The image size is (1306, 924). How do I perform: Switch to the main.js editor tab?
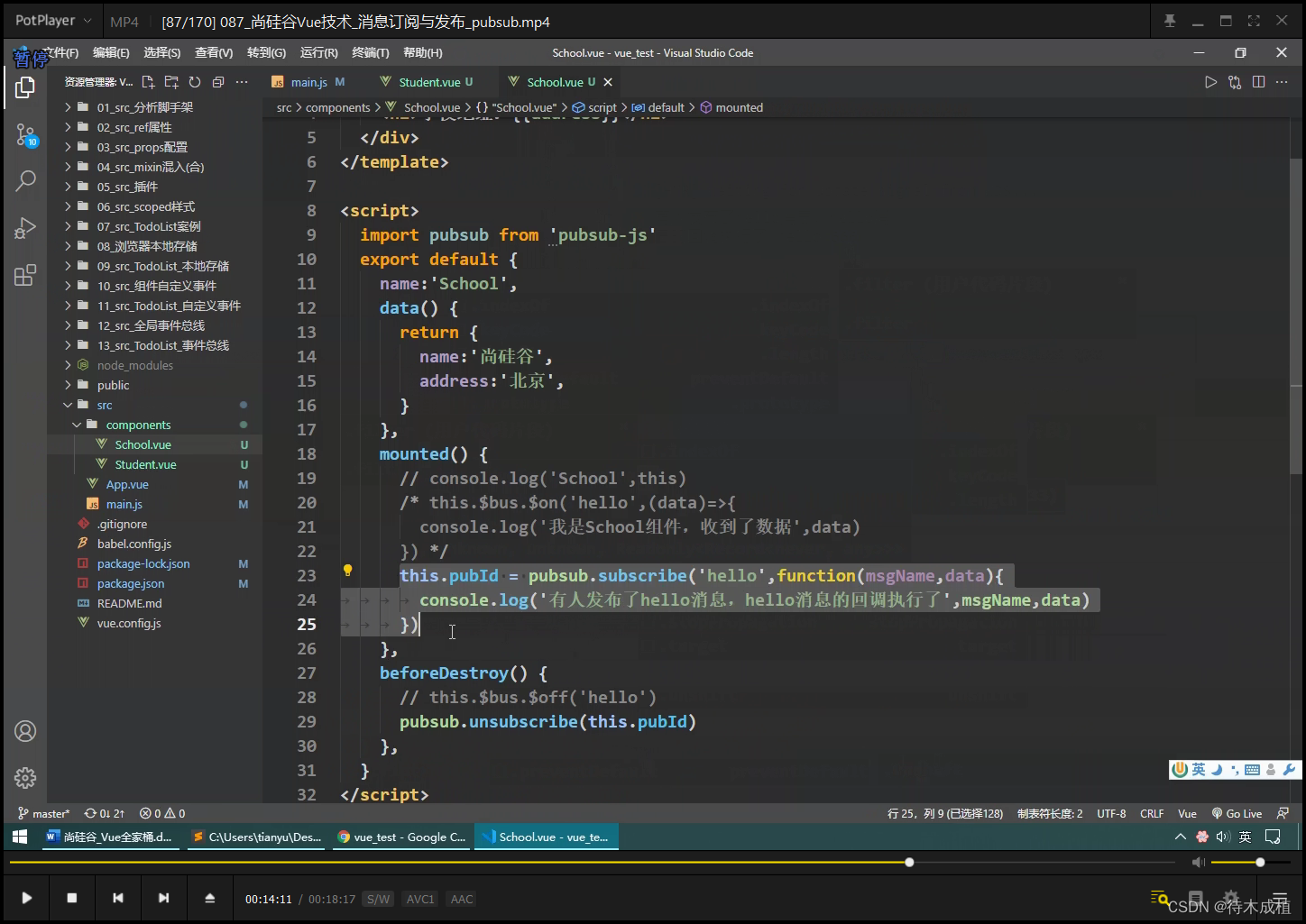(308, 82)
